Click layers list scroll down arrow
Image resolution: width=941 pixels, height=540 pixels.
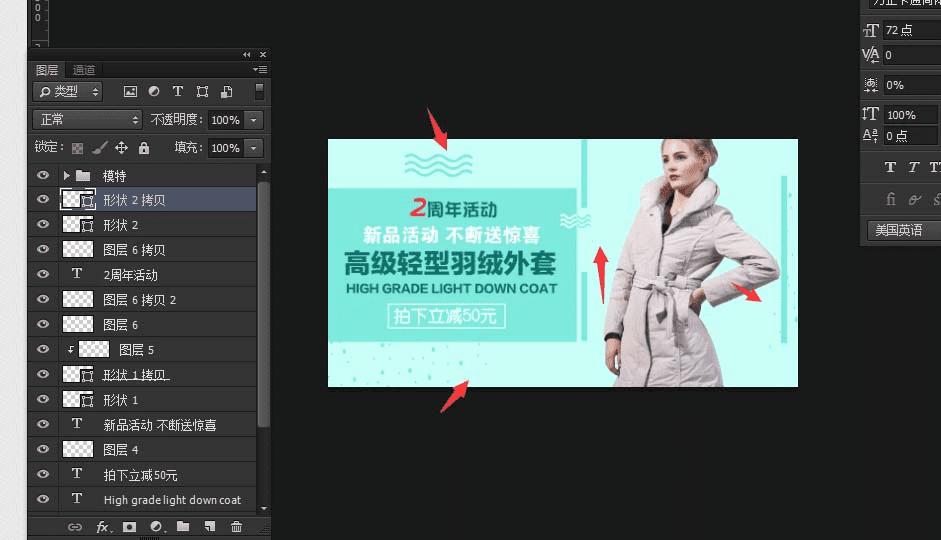tap(263, 508)
